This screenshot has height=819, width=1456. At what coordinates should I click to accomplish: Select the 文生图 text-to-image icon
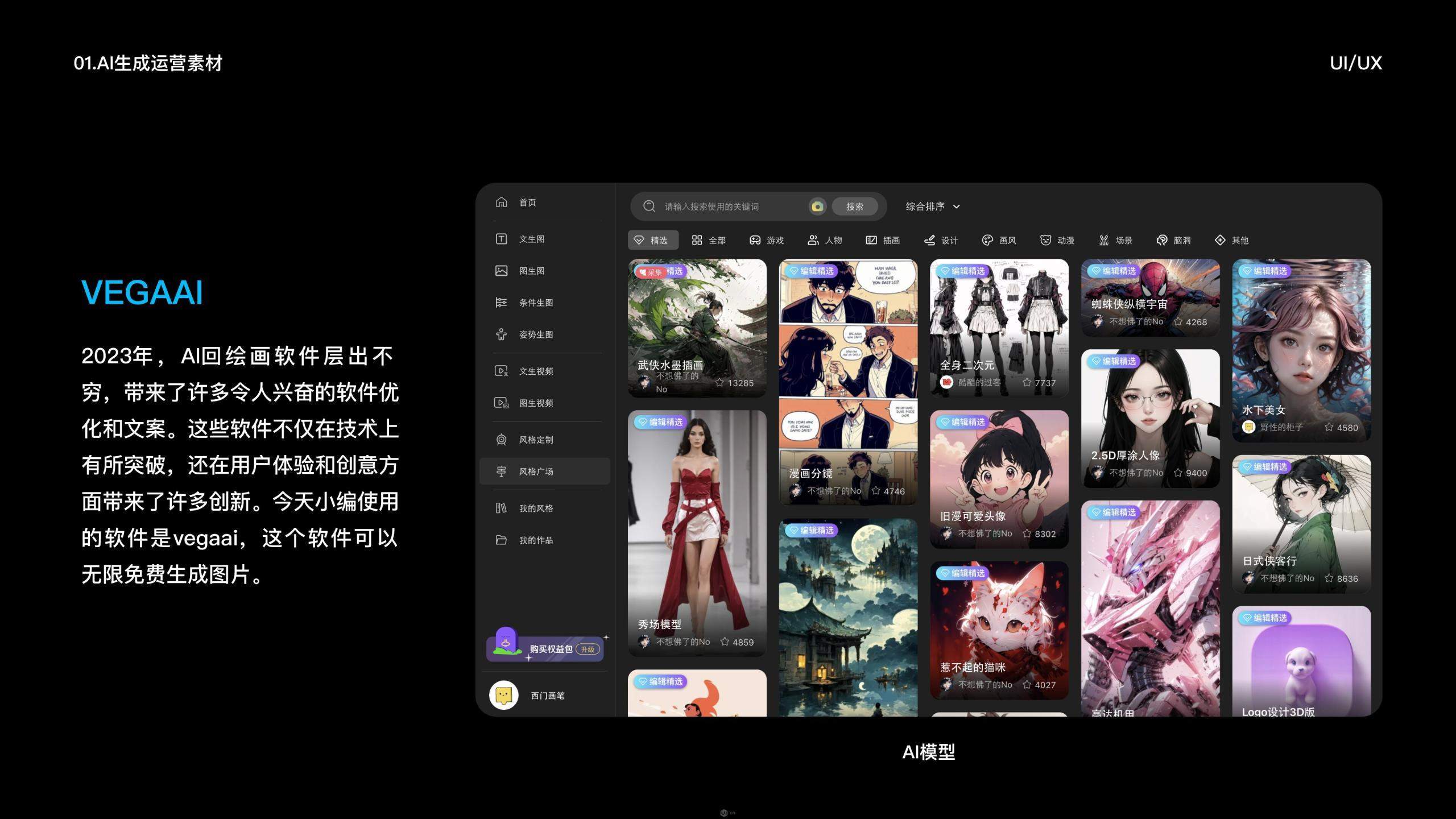click(x=501, y=239)
